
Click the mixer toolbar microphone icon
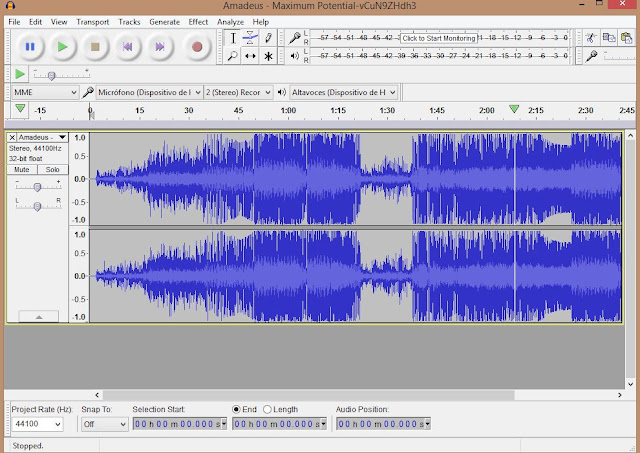click(x=591, y=56)
